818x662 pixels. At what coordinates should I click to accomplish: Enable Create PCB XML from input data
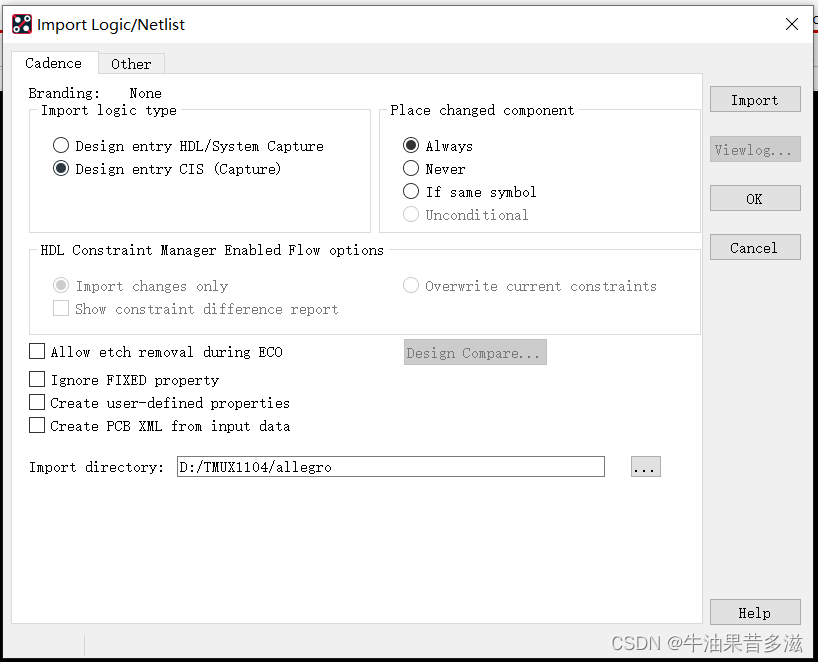pos(37,426)
